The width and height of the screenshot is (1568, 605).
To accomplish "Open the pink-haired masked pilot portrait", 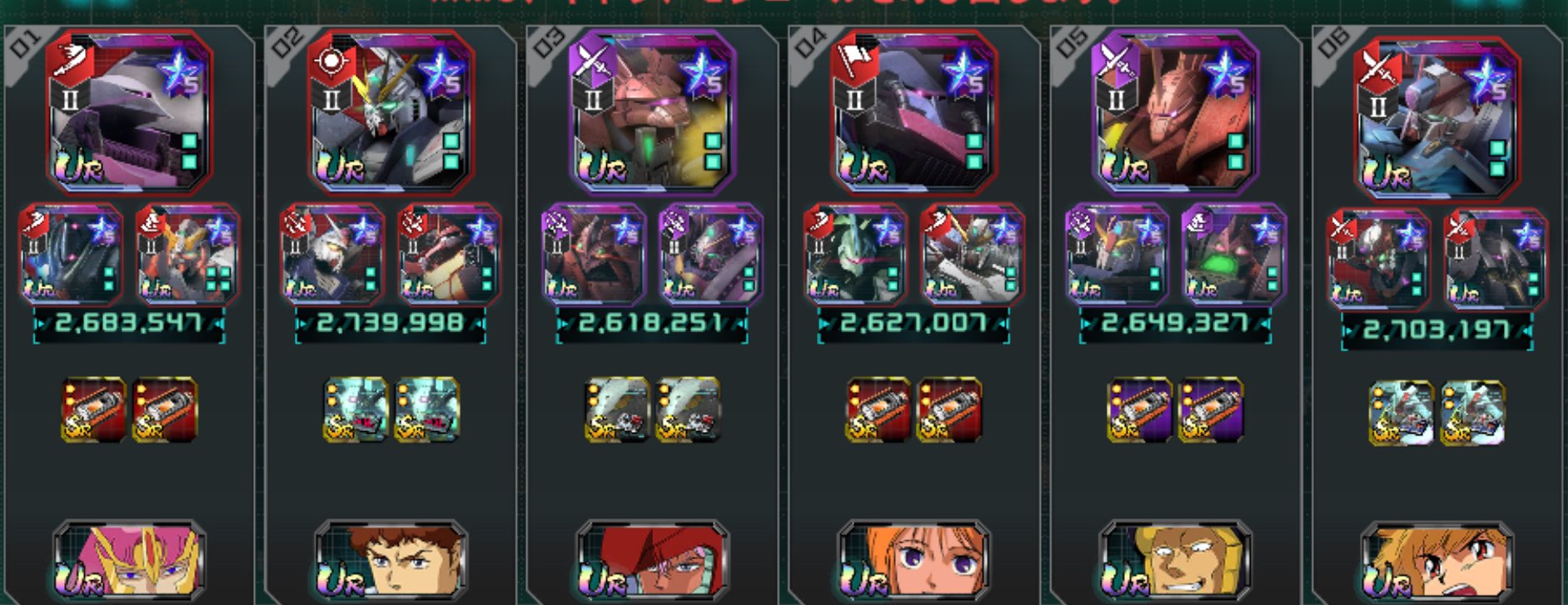I will 128,560.
